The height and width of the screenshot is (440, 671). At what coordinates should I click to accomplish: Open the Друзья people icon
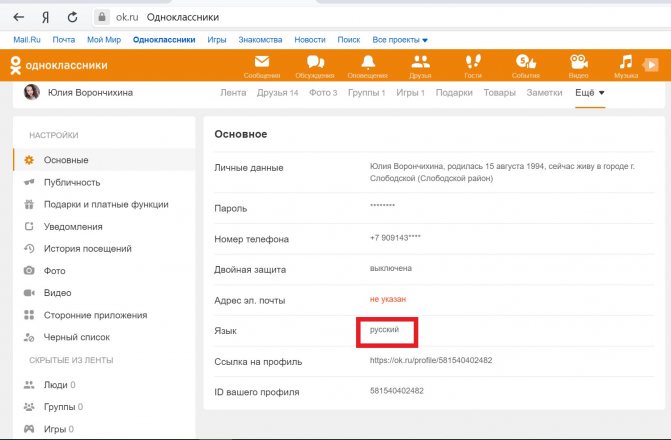coord(420,62)
